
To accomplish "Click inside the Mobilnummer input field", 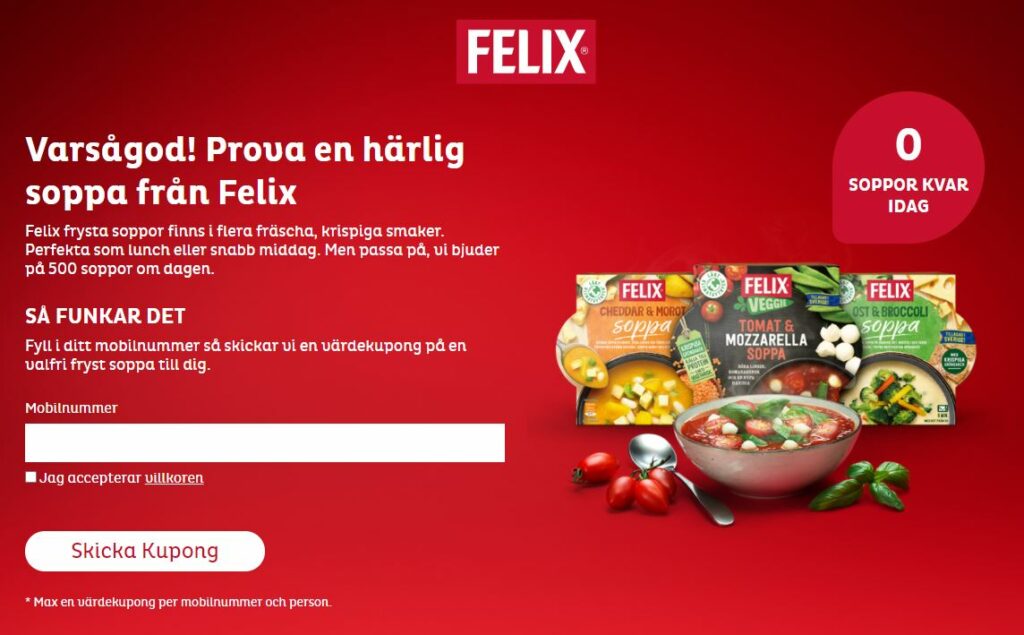I will coord(264,442).
